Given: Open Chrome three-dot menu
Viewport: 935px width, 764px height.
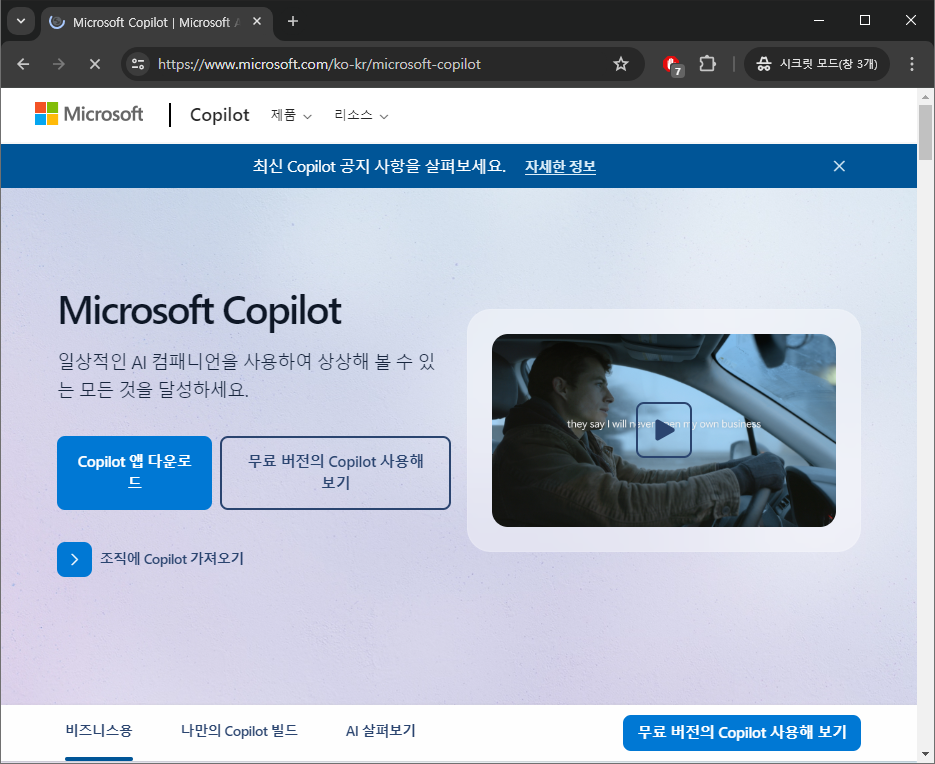Looking at the screenshot, I should tap(912, 64).
